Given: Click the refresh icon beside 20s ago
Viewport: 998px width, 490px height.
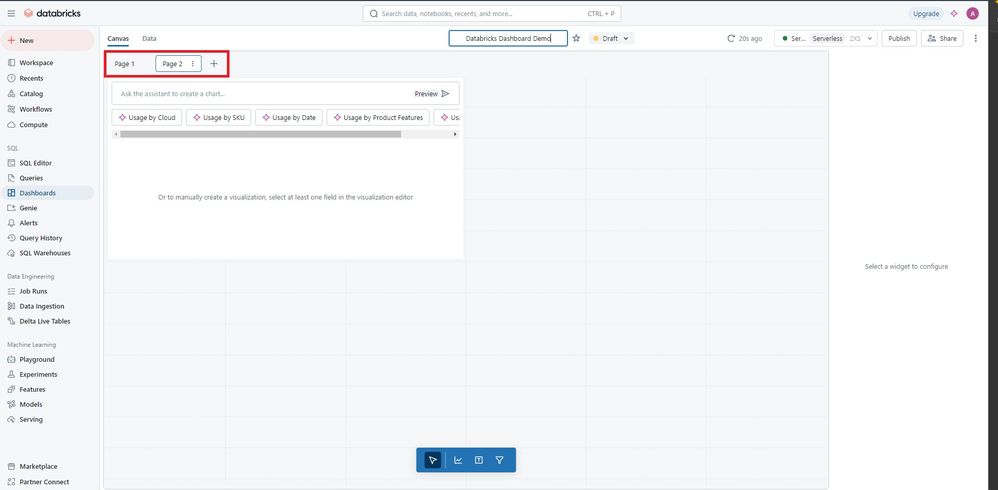Looking at the screenshot, I should [732, 38].
